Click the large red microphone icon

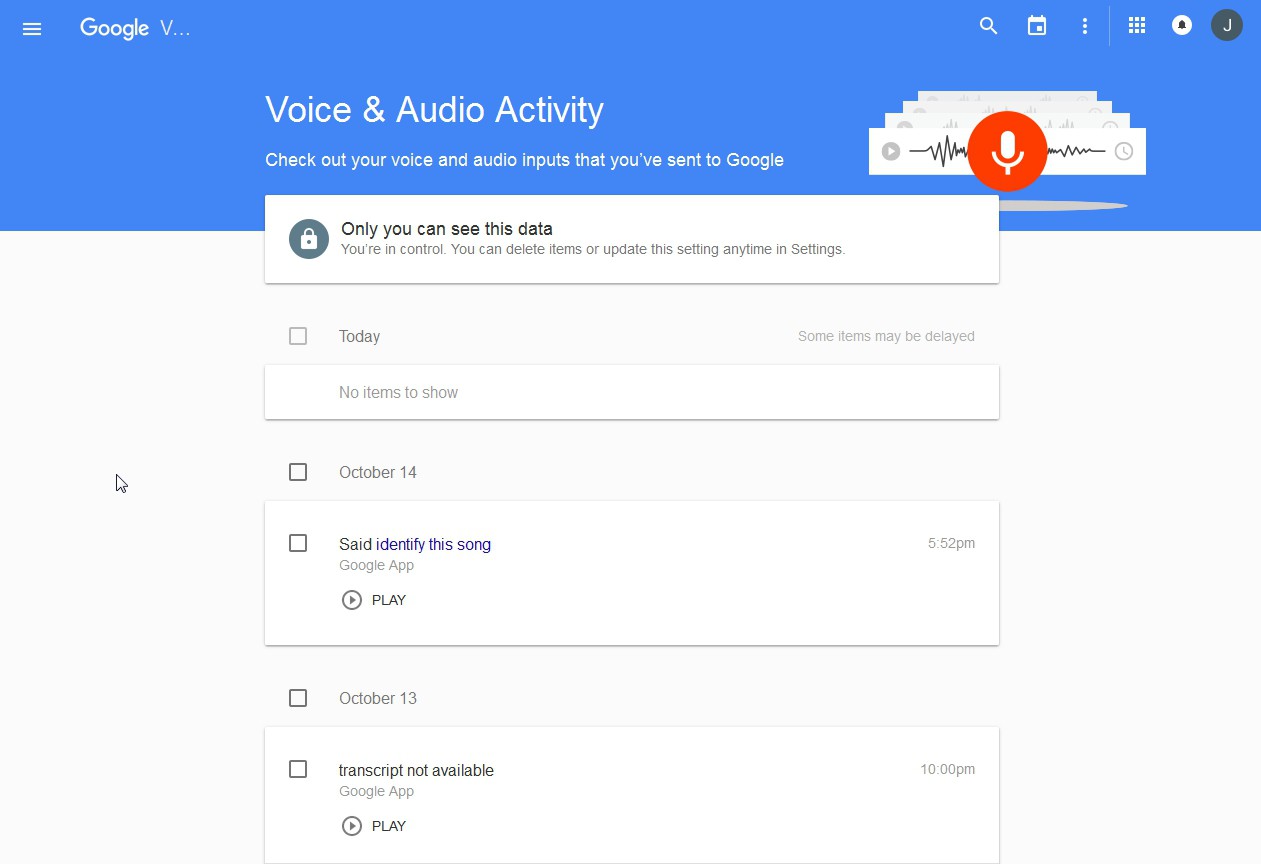coord(1007,151)
